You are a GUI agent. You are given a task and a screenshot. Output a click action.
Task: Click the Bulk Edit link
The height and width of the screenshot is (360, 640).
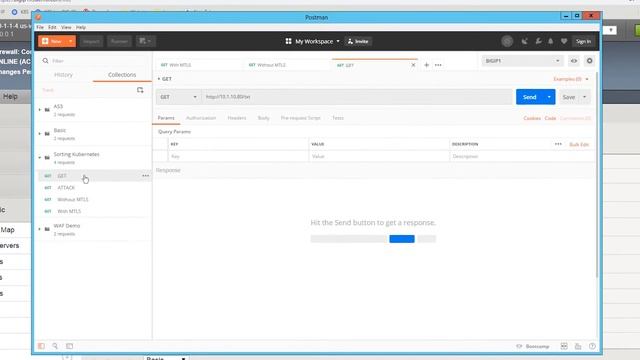tap(579, 144)
